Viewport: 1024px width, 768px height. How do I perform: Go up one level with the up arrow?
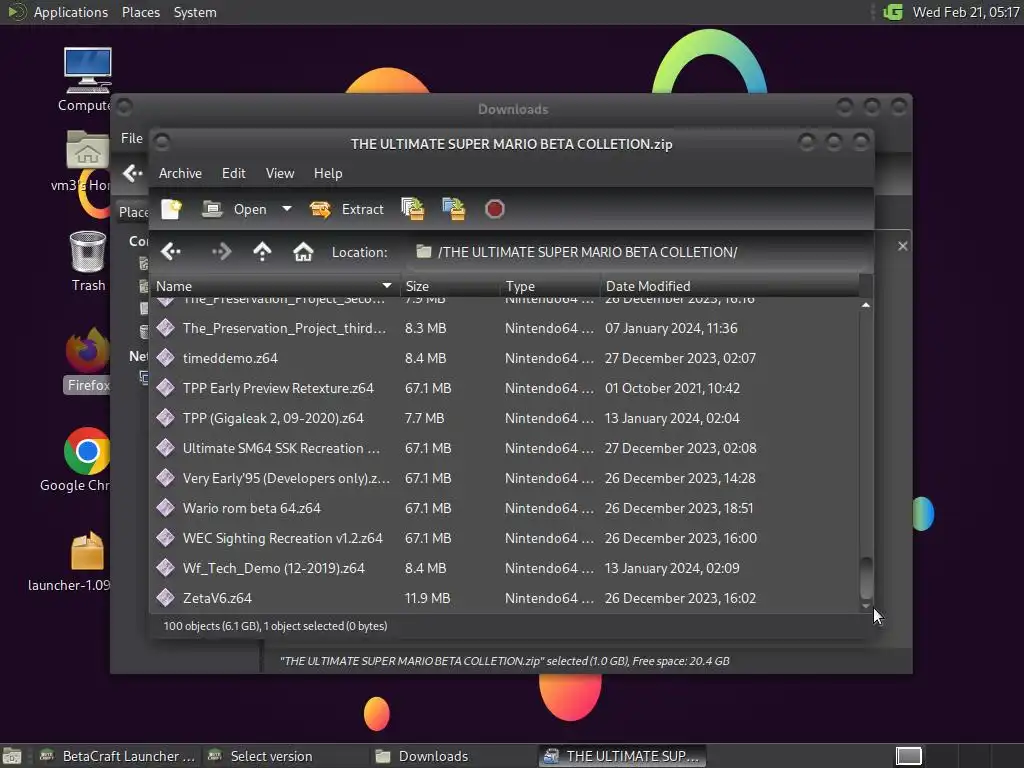point(263,251)
